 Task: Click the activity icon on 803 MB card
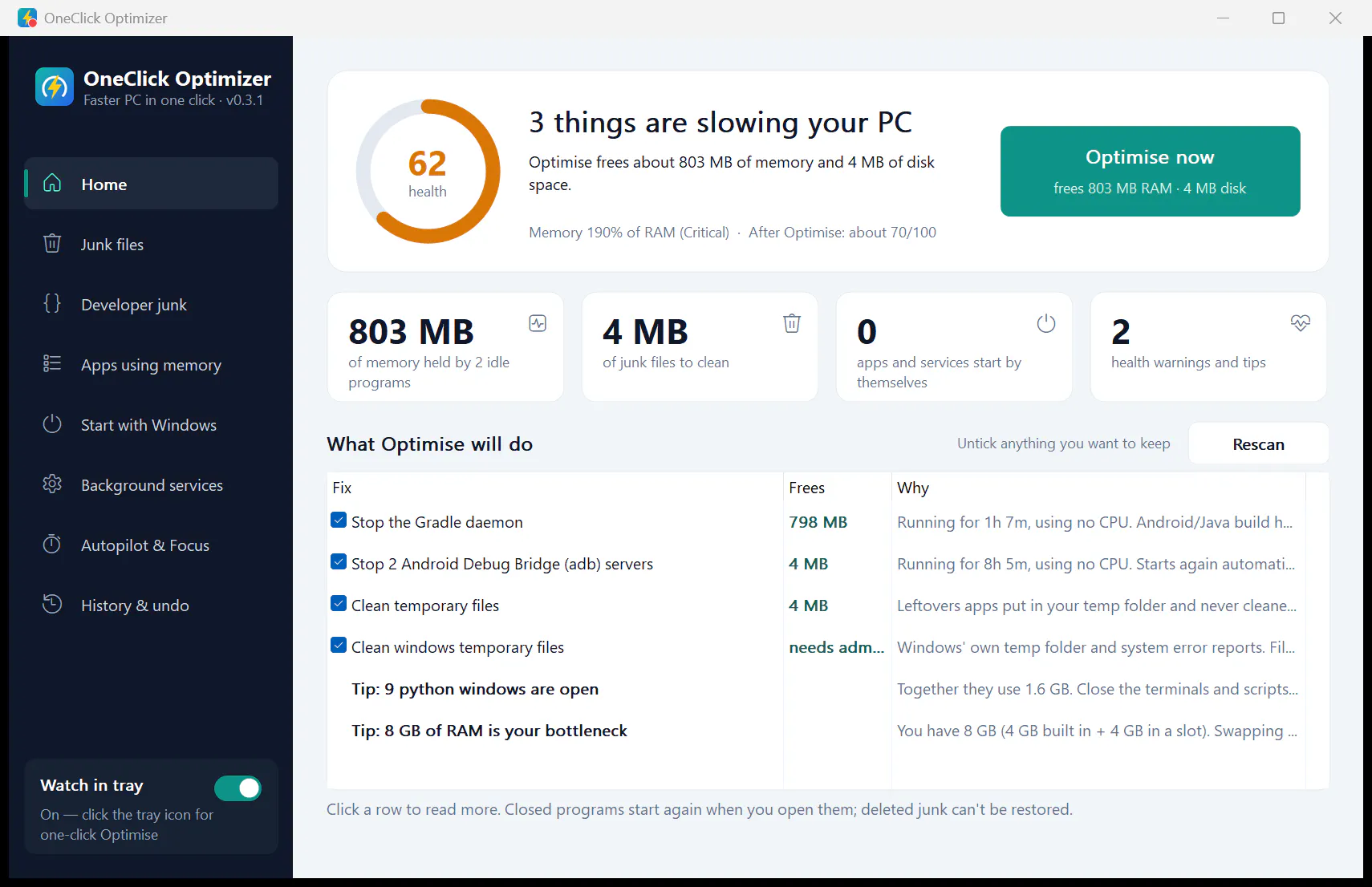538,323
